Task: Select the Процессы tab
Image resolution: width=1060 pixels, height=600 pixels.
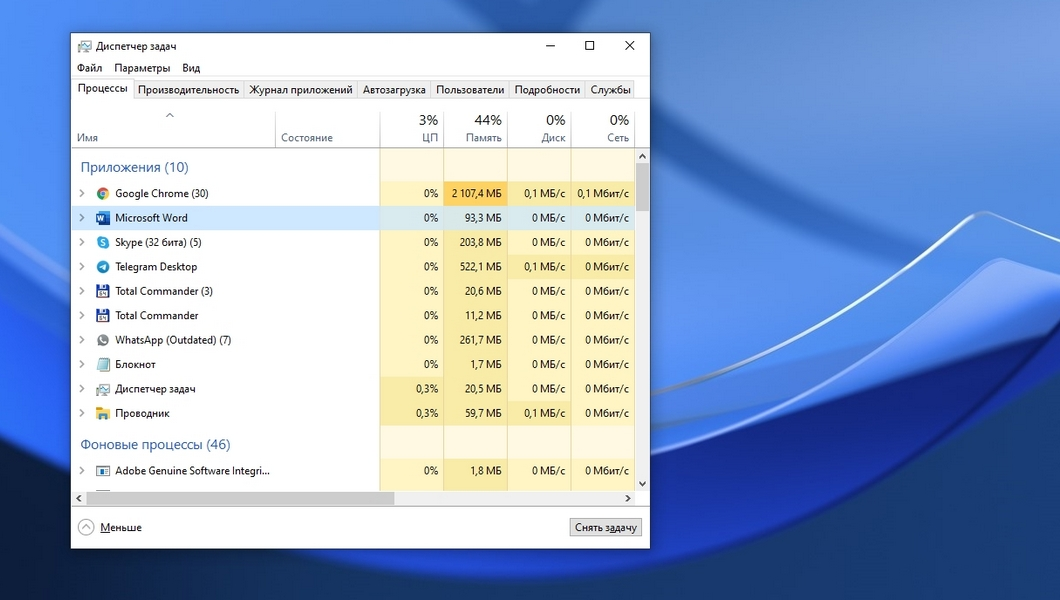Action: (102, 89)
